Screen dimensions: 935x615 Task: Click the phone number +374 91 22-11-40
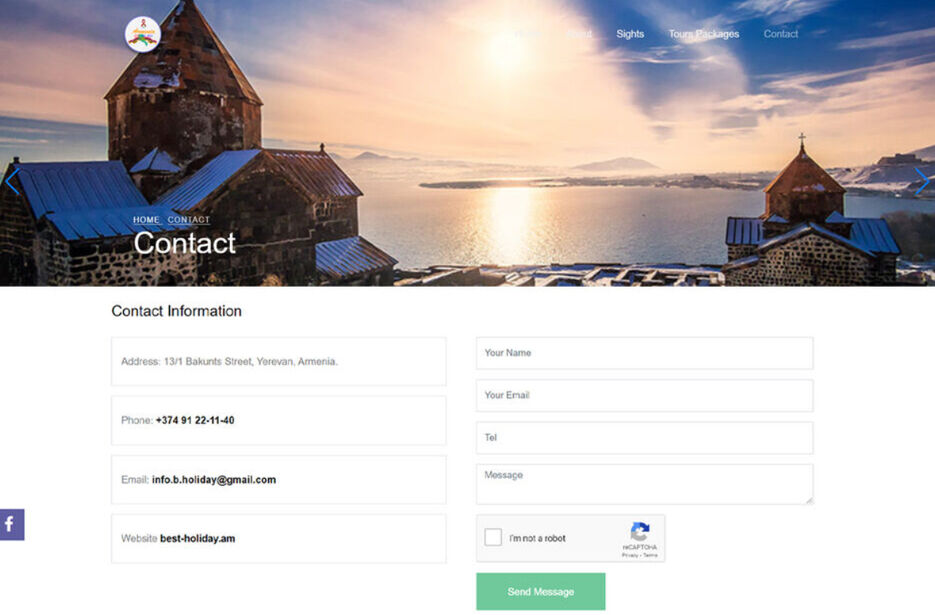point(195,421)
